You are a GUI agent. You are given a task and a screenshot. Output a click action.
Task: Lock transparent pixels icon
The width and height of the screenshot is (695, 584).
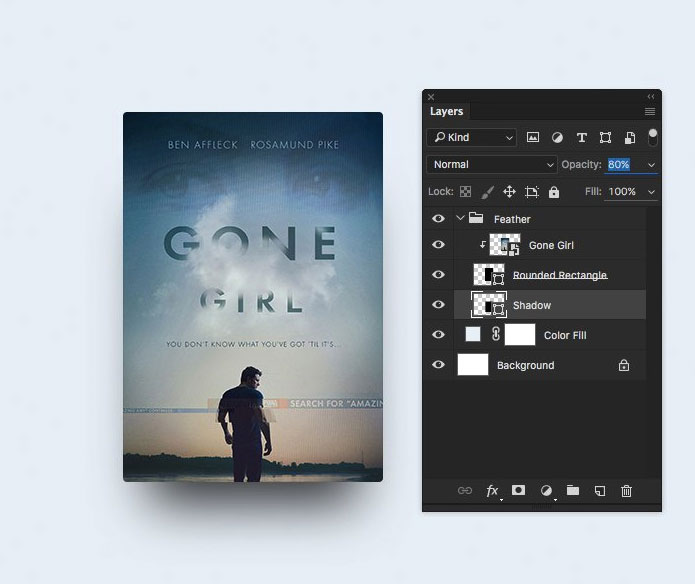(x=465, y=191)
